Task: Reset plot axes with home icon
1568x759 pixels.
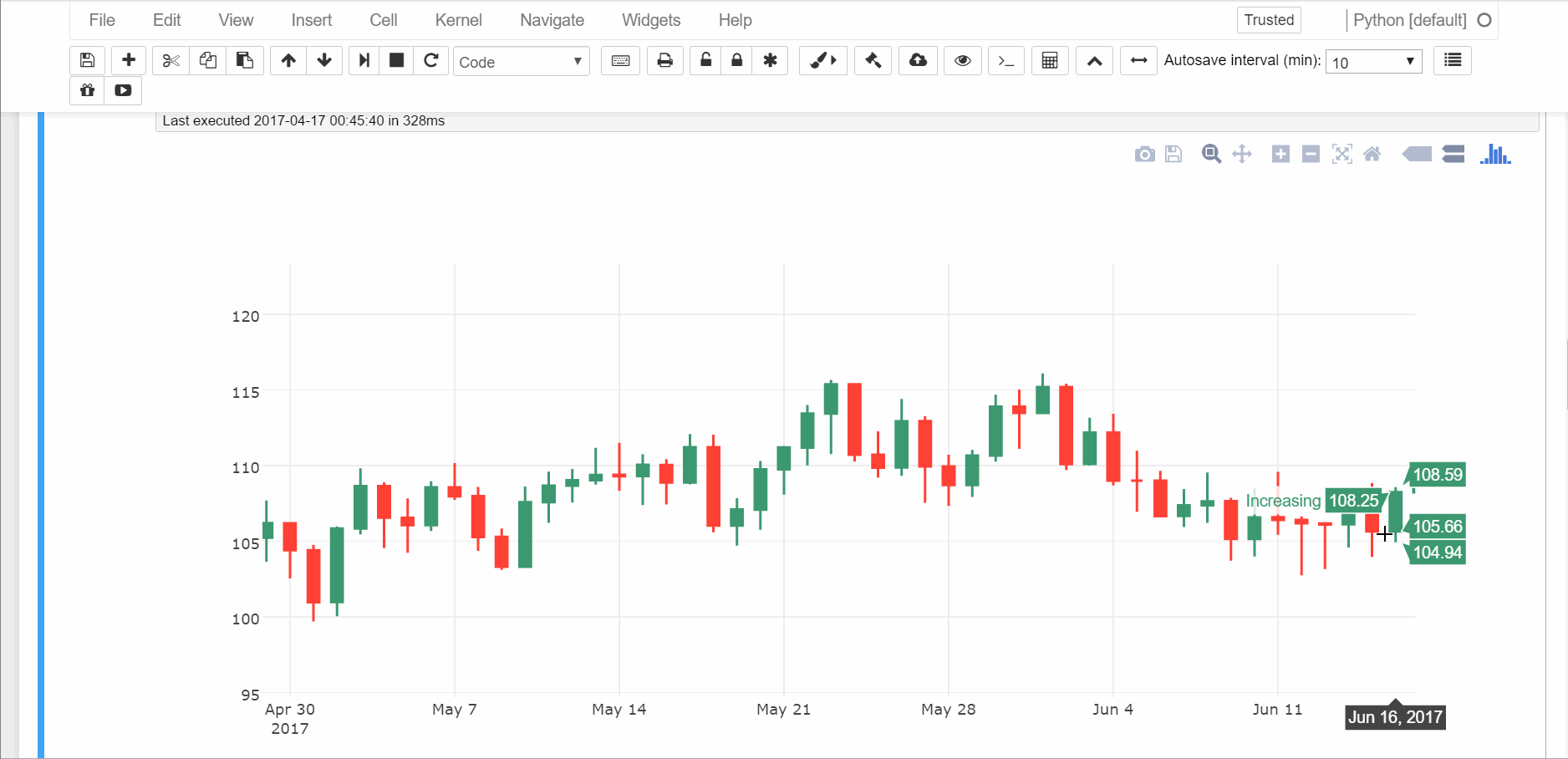Action: [x=1372, y=154]
